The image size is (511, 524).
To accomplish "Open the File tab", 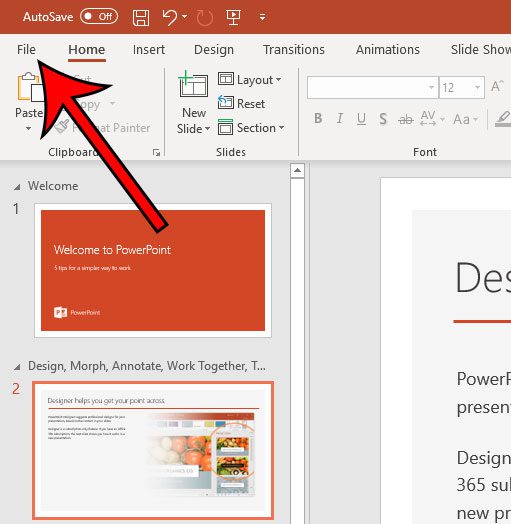I will tap(26, 49).
